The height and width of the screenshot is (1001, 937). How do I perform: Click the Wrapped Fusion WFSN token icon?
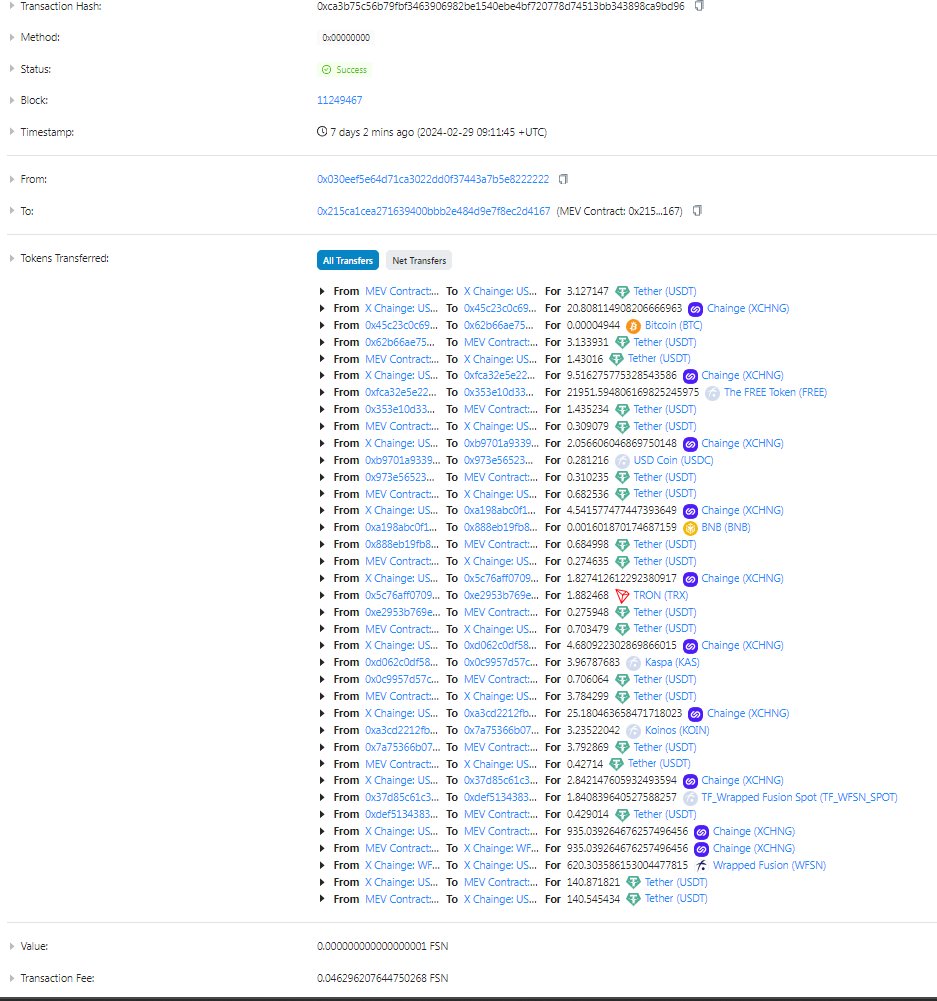click(701, 866)
